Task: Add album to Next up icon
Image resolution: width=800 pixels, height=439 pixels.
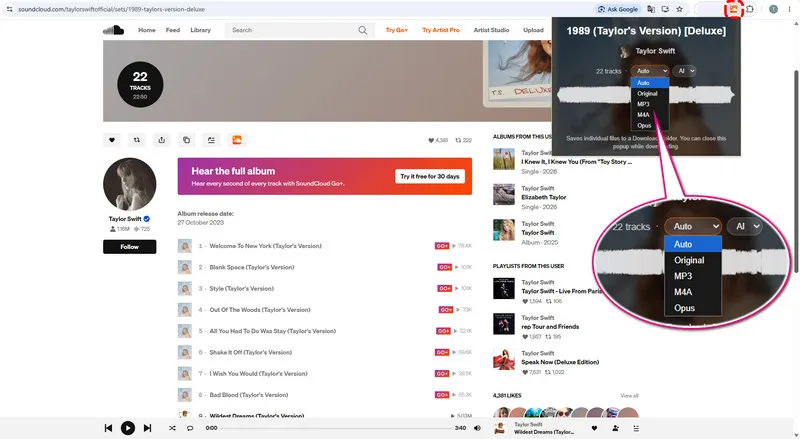Action: click(211, 140)
